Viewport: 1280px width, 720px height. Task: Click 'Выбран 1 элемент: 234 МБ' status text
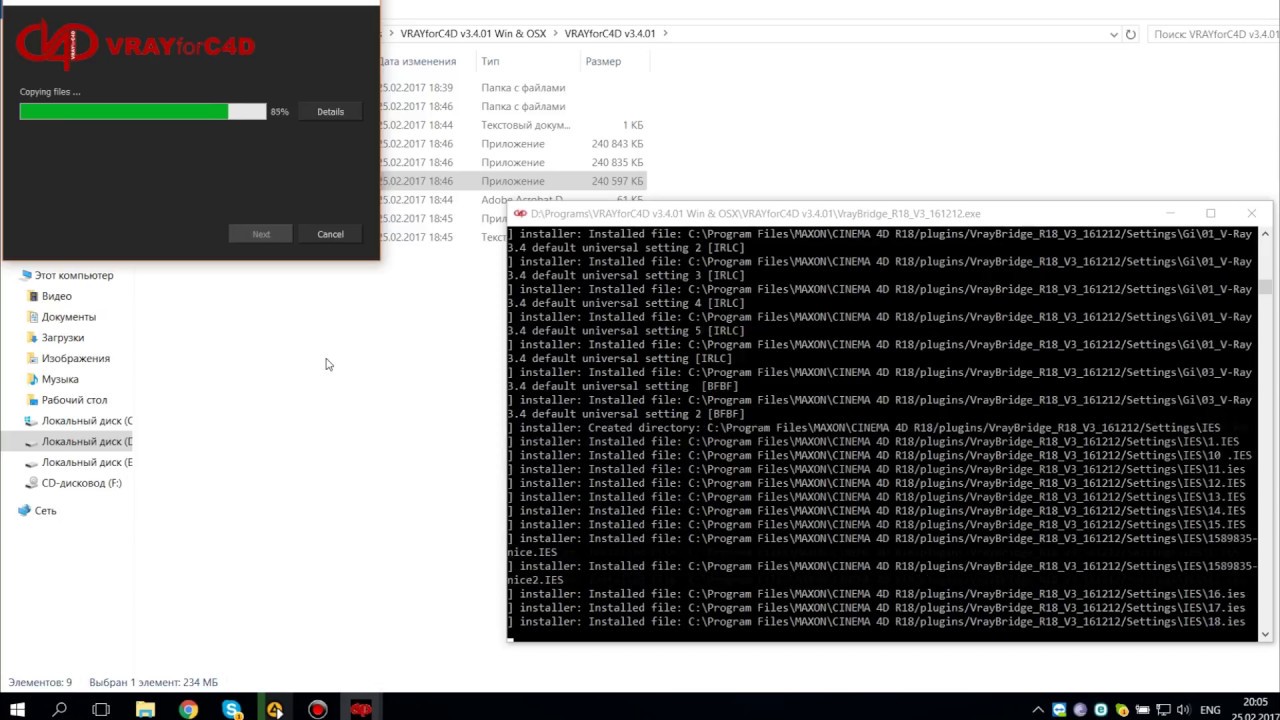coord(153,682)
